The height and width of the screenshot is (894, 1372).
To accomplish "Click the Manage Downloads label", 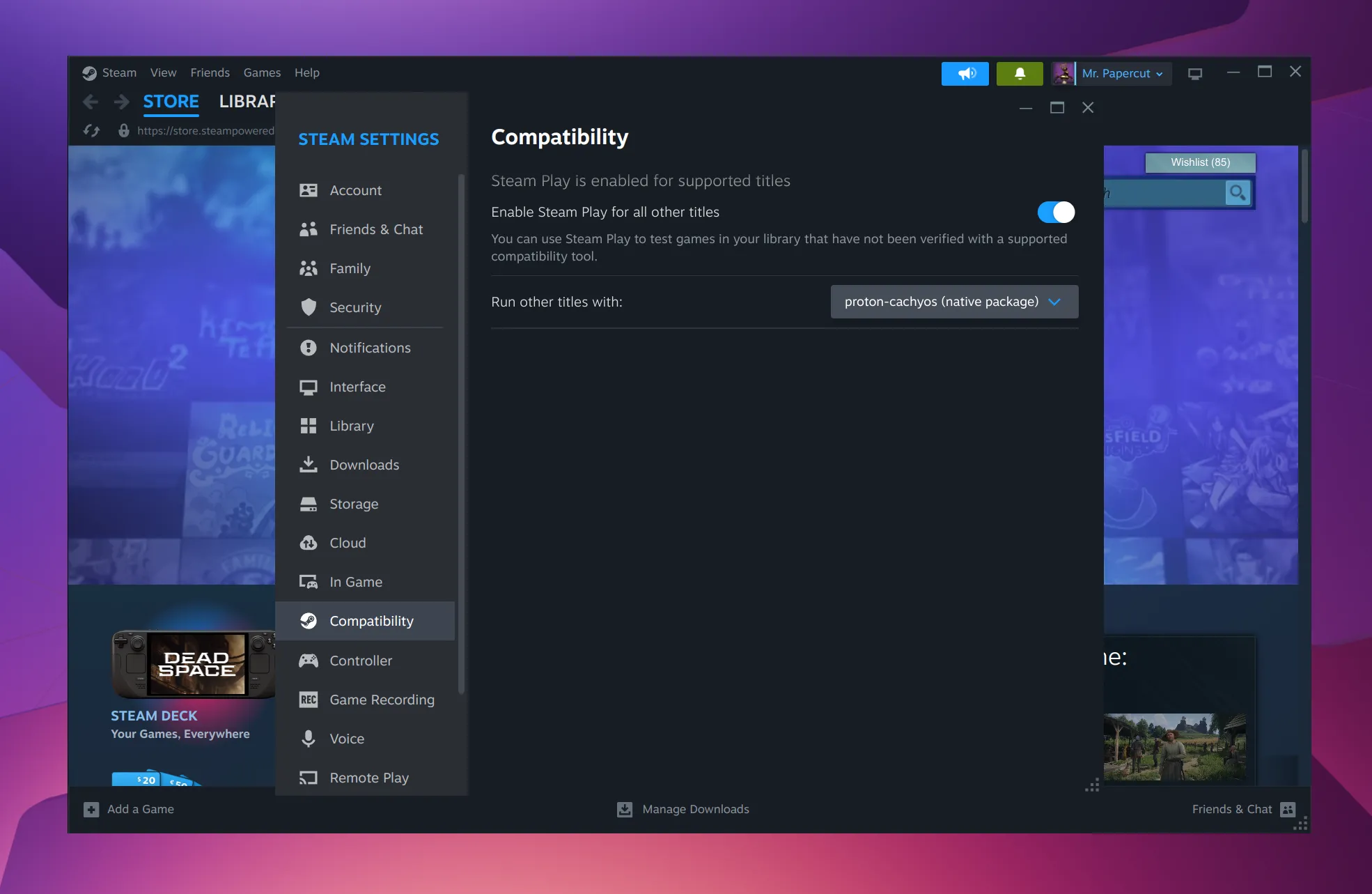I will pos(696,809).
